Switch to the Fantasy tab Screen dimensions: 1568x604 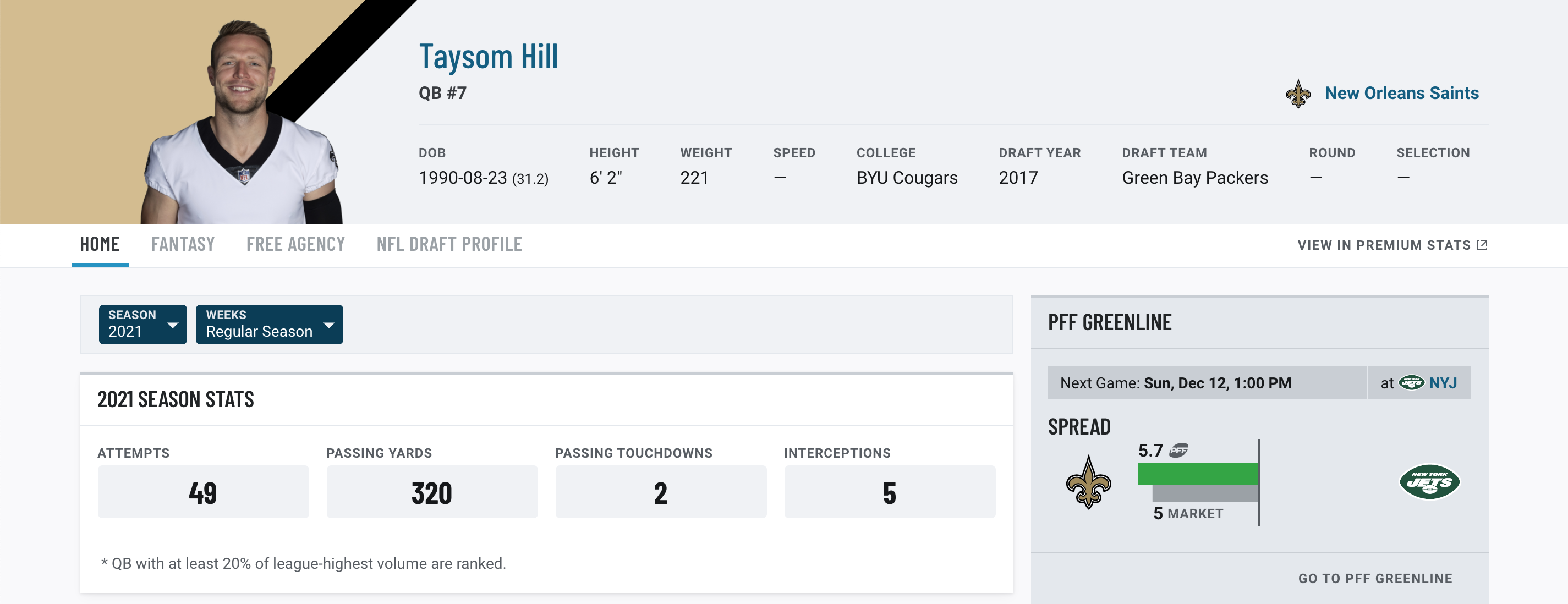tap(183, 244)
